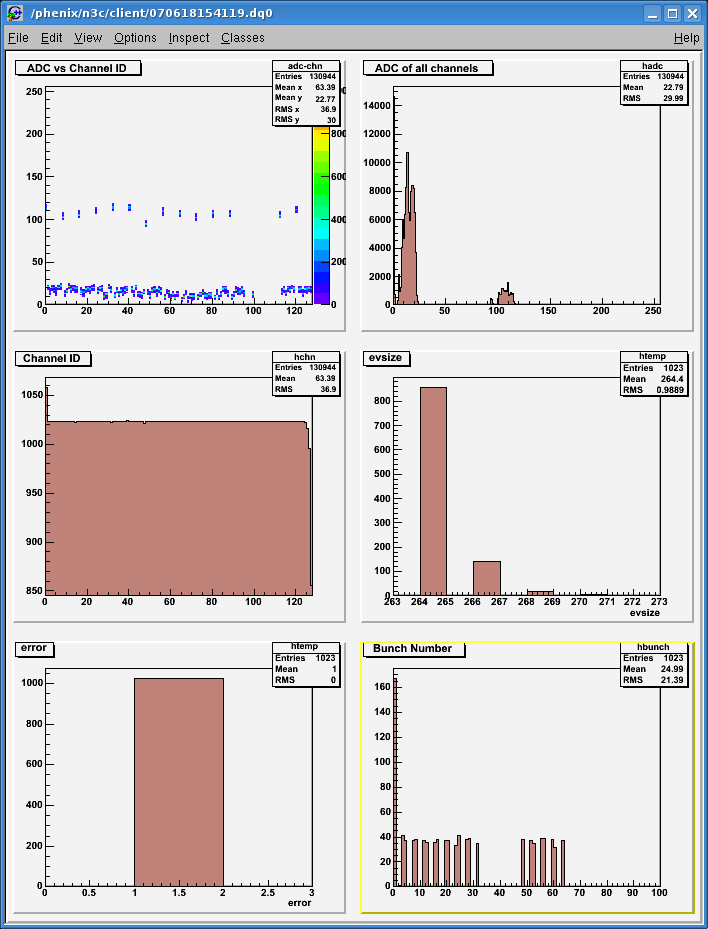Close the canvas window
708x929 pixels.
point(693,13)
